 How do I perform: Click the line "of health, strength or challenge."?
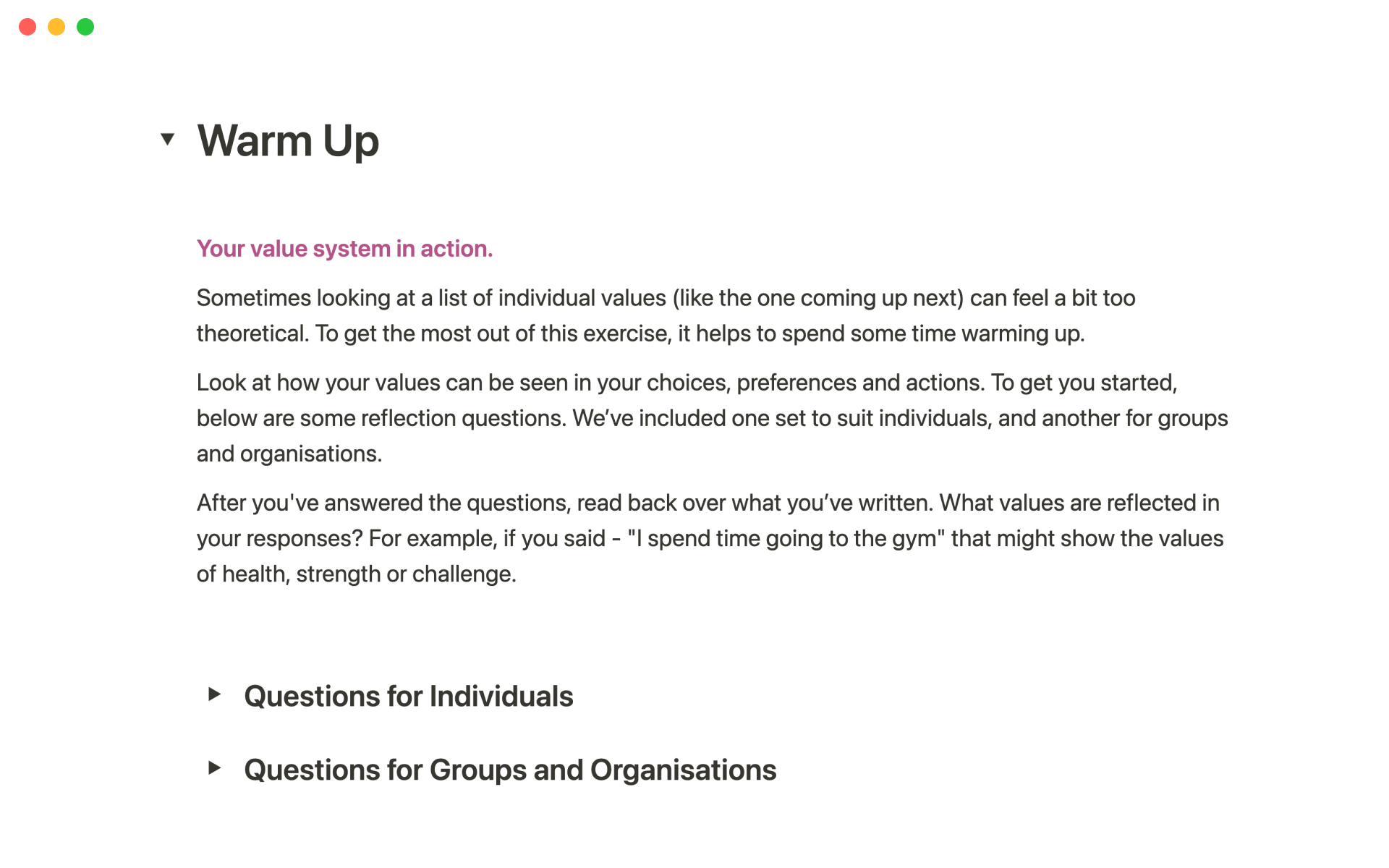coord(356,574)
